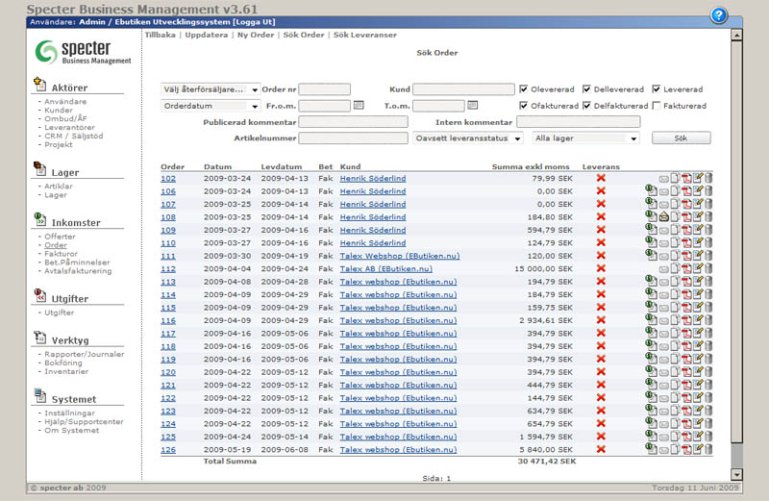
Task: Toggle the Delfakturerad checkbox
Action: 587,105
